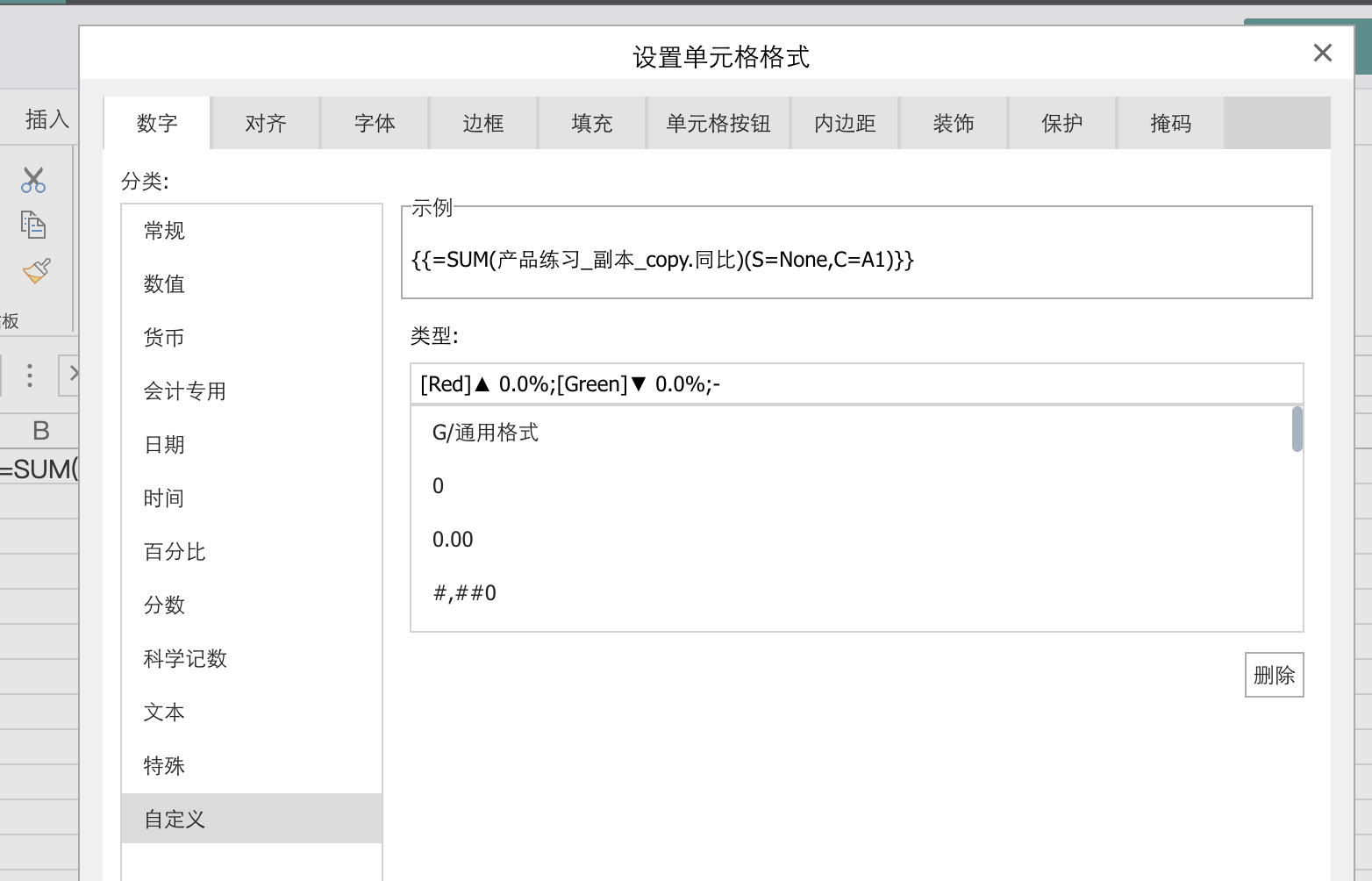Click the format type list scrollbar
1372x881 pixels.
click(1296, 429)
